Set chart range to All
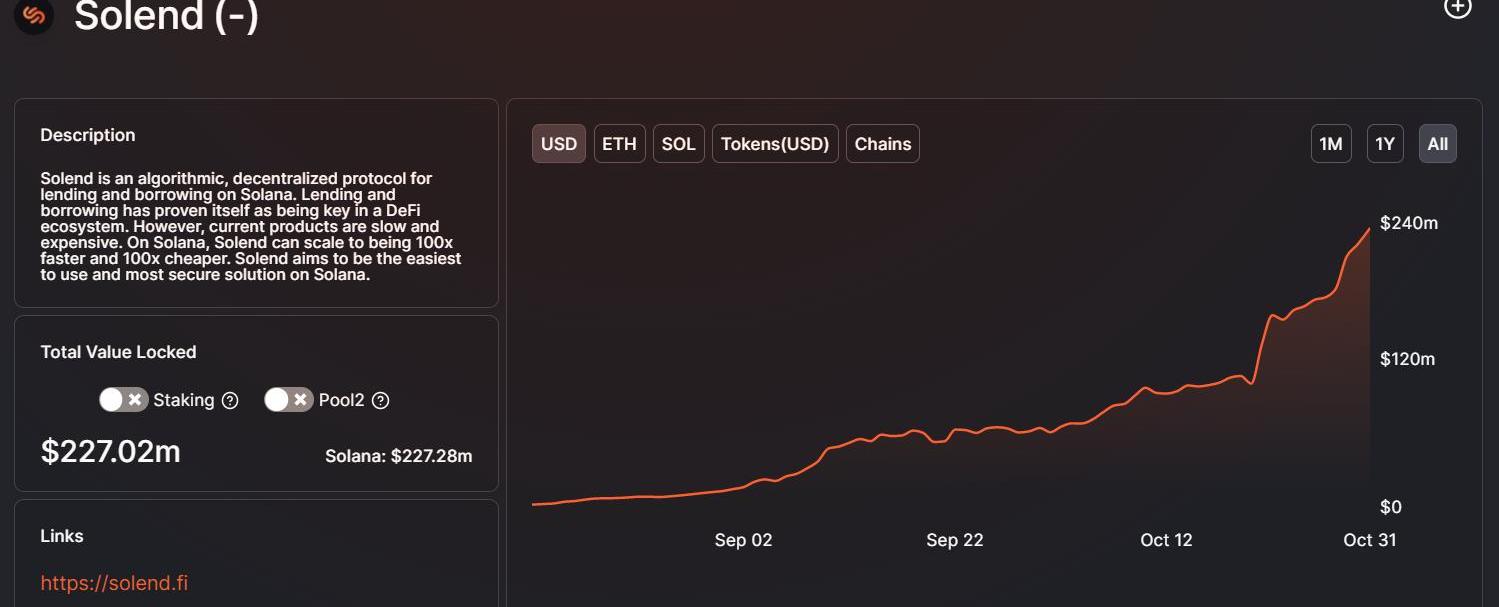The width and height of the screenshot is (1499, 607). pyautogui.click(x=1438, y=144)
